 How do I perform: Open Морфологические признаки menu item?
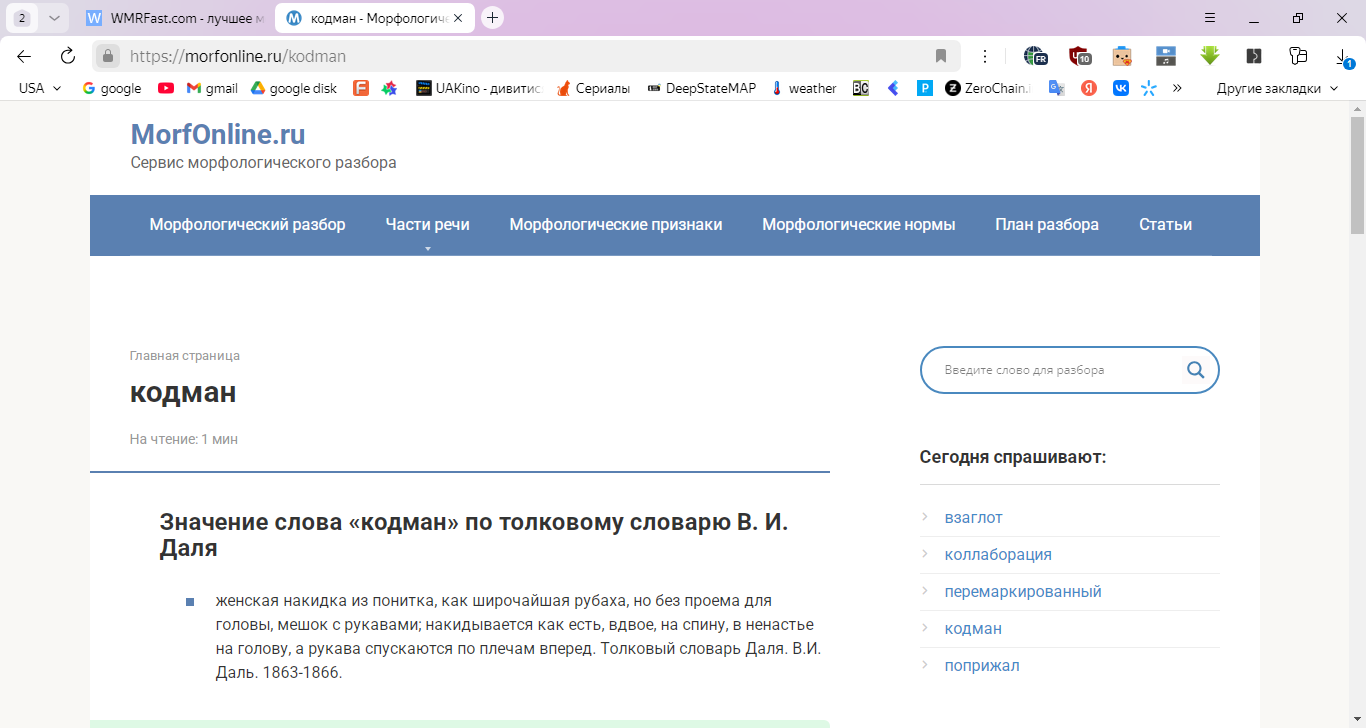[x=616, y=225]
